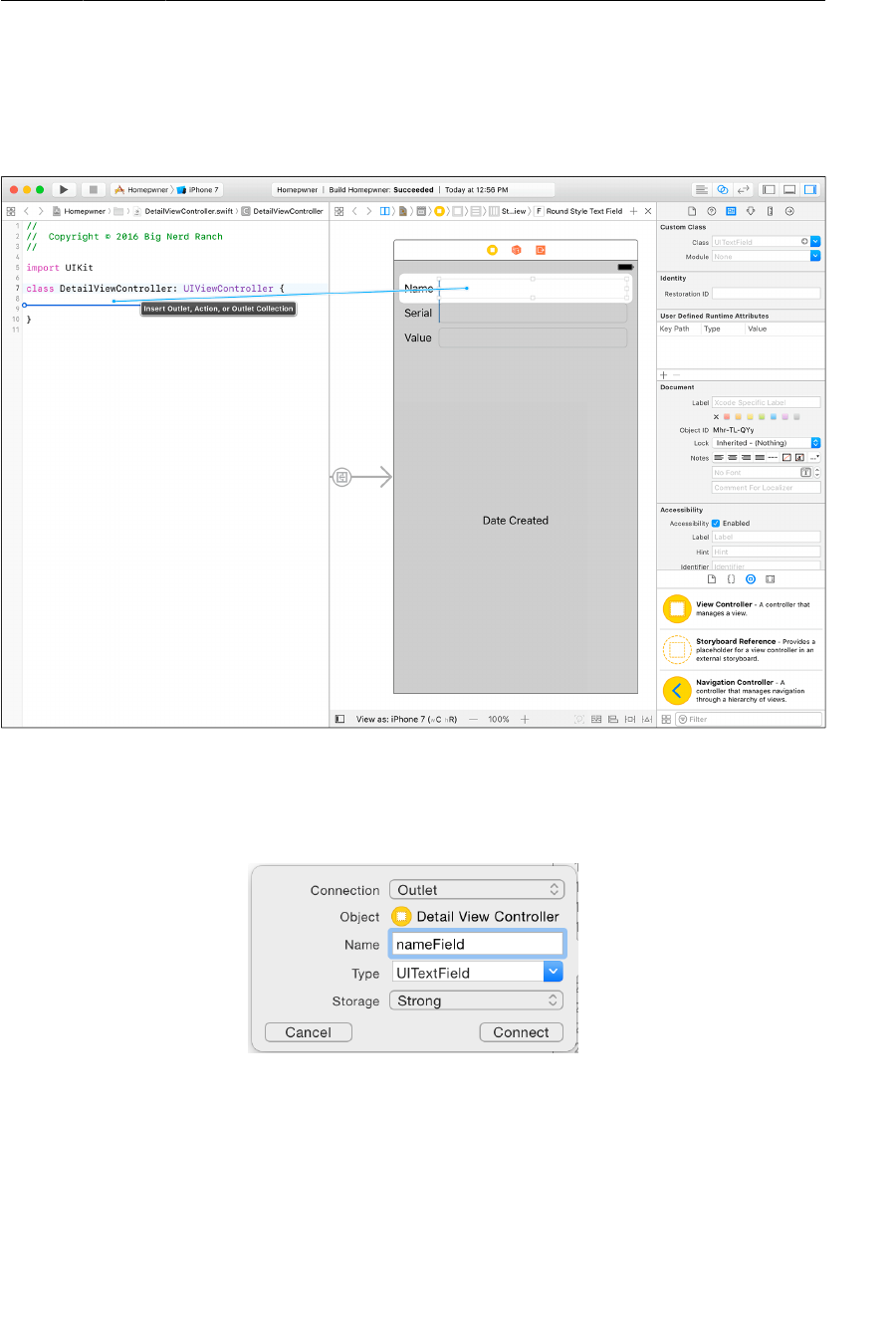Open the Custom Class dropdown arrow
896x1333 pixels.
(815, 242)
